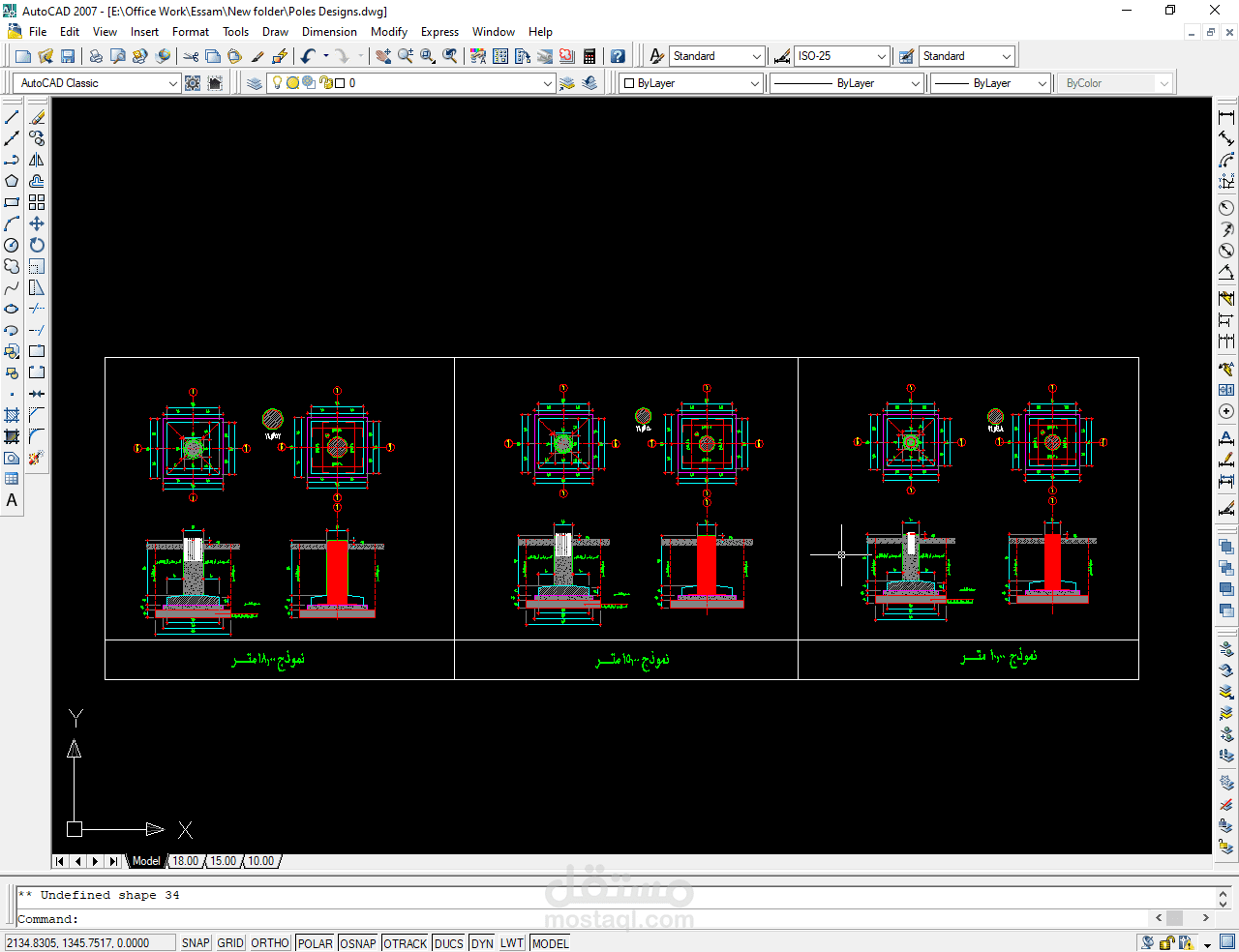Open the ByLayer color dropdown
1239x952 pixels.
pyautogui.click(x=691, y=83)
